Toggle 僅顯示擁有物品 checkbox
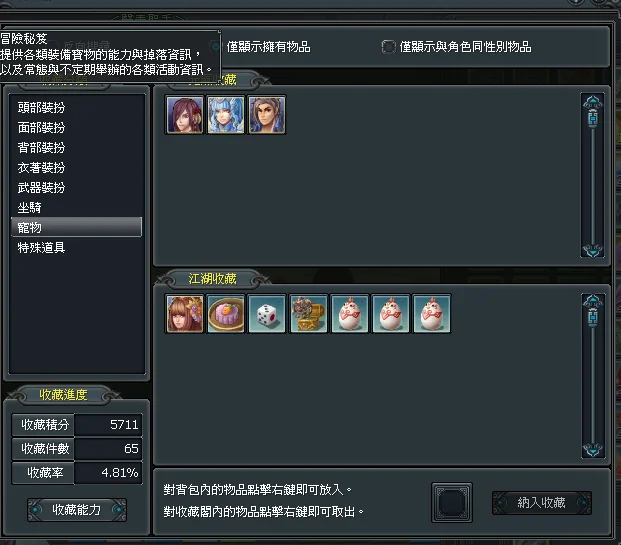 pyautogui.click(x=216, y=47)
